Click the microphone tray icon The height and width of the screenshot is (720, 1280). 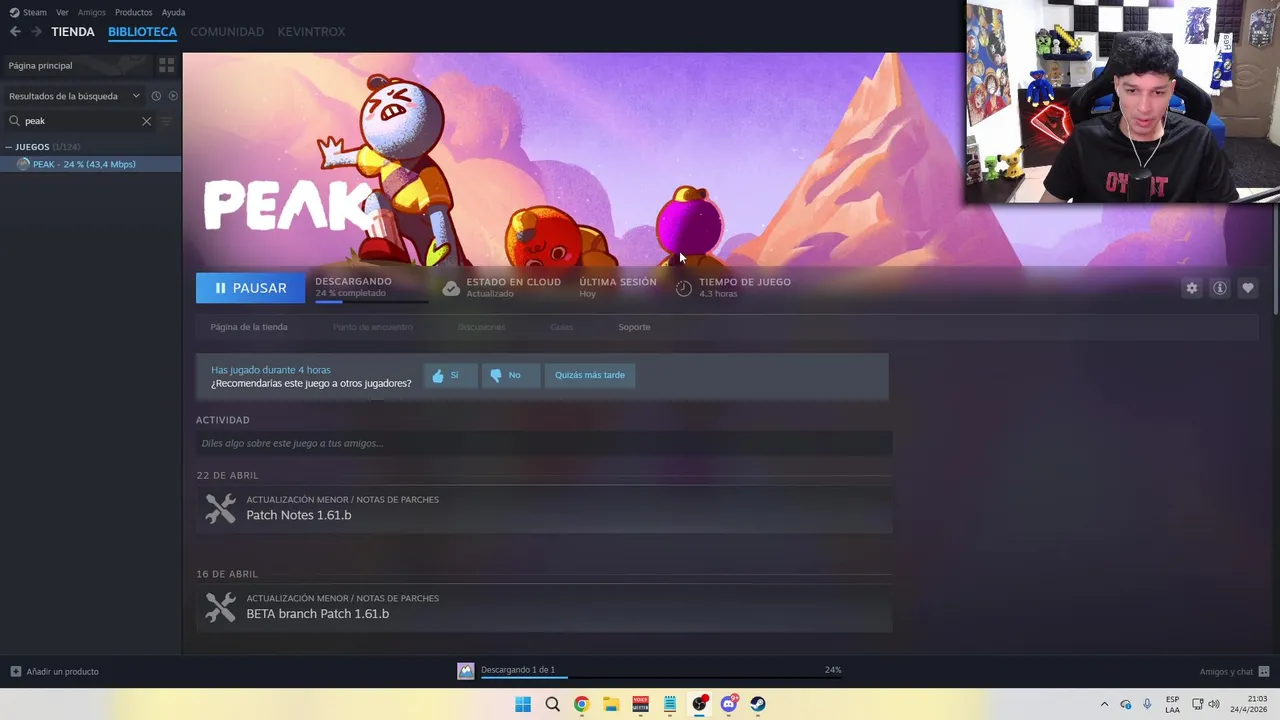point(1147,704)
